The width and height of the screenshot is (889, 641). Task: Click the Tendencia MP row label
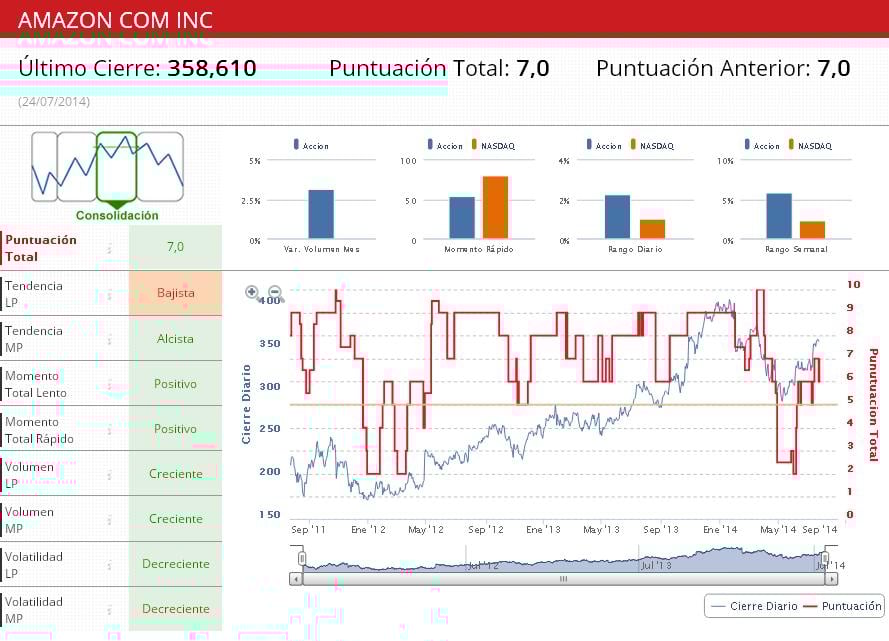(x=34, y=339)
